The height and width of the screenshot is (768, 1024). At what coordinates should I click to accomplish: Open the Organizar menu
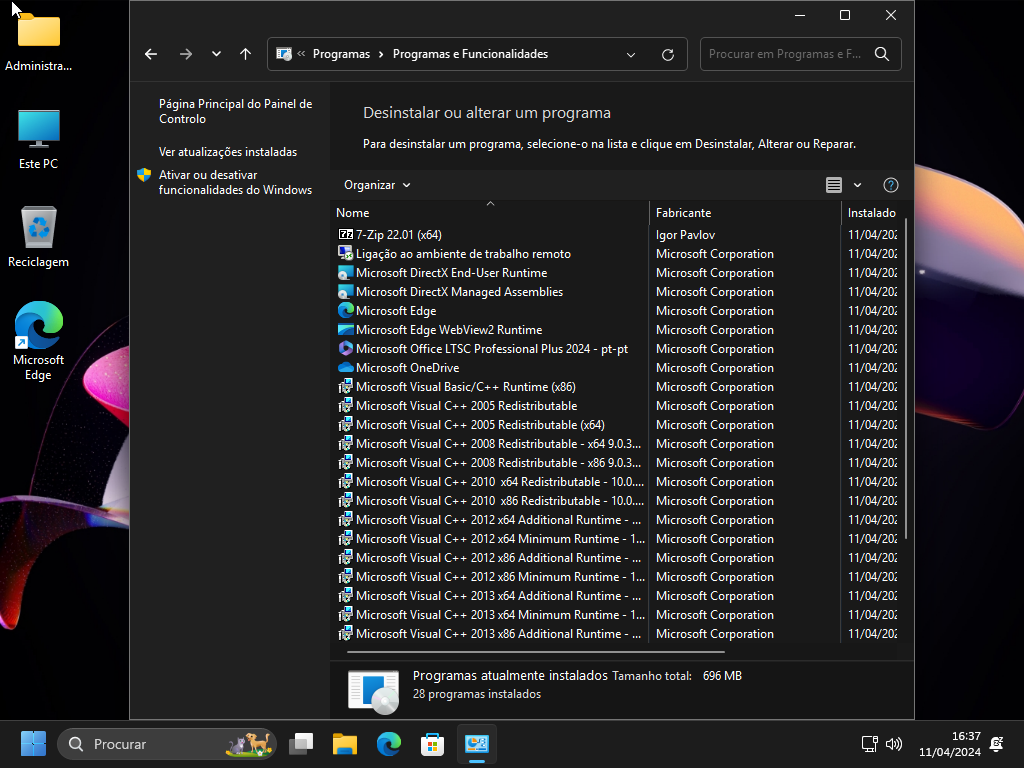tap(377, 185)
